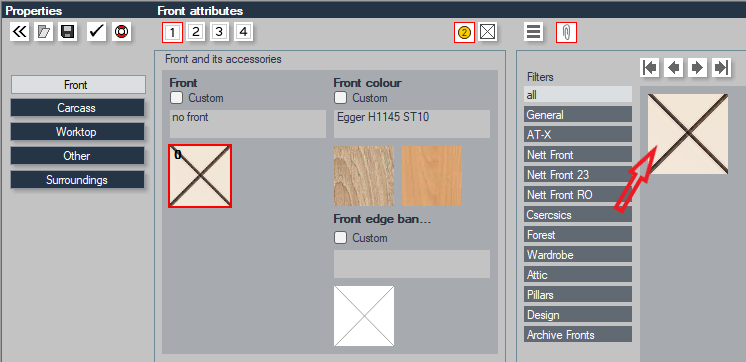Viewport: 746px width, 362px height.
Task: Select the Worktop category button
Action: [x=77, y=132]
